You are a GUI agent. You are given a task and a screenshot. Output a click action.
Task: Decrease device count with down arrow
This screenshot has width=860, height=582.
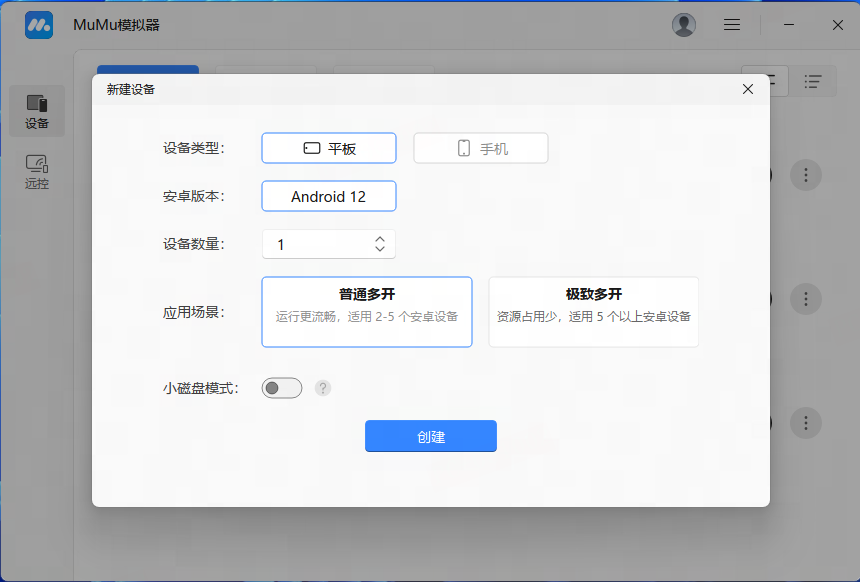click(380, 249)
